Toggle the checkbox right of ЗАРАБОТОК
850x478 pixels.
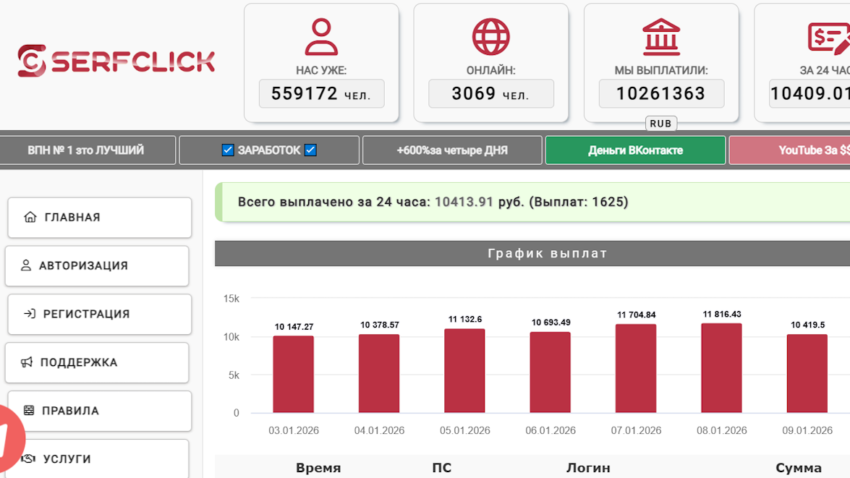pyautogui.click(x=311, y=150)
